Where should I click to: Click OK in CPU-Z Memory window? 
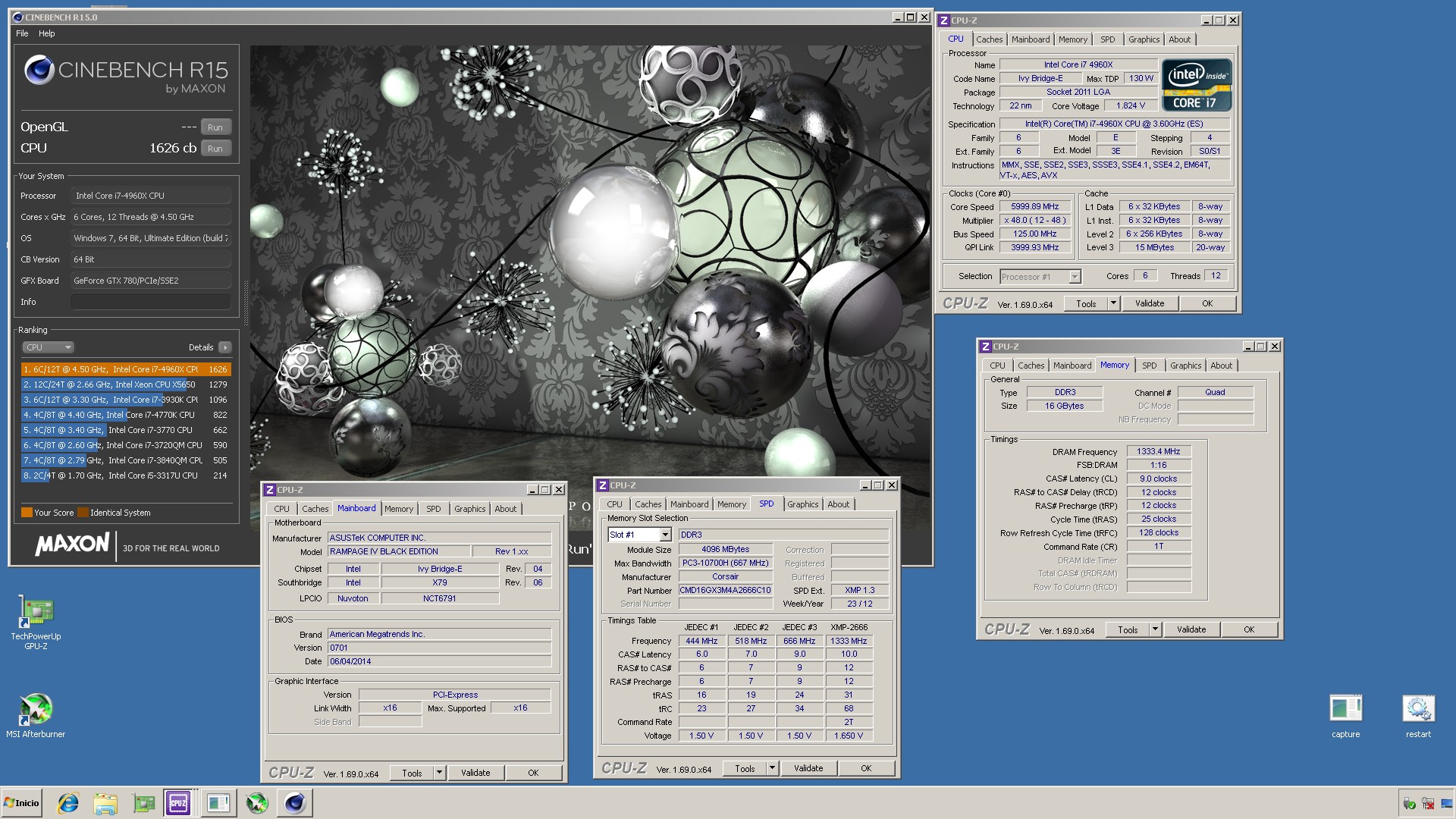[x=1248, y=629]
